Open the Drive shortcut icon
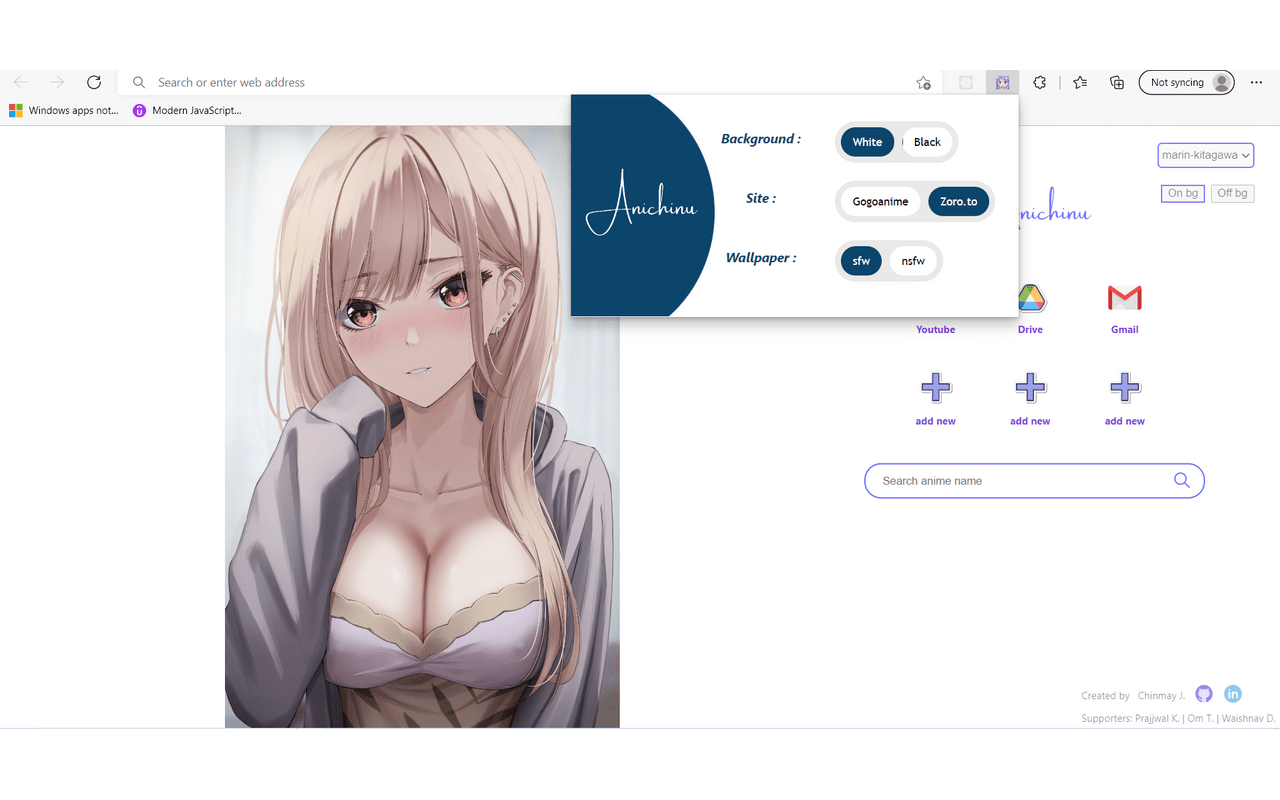1280x800 pixels. (1030, 298)
